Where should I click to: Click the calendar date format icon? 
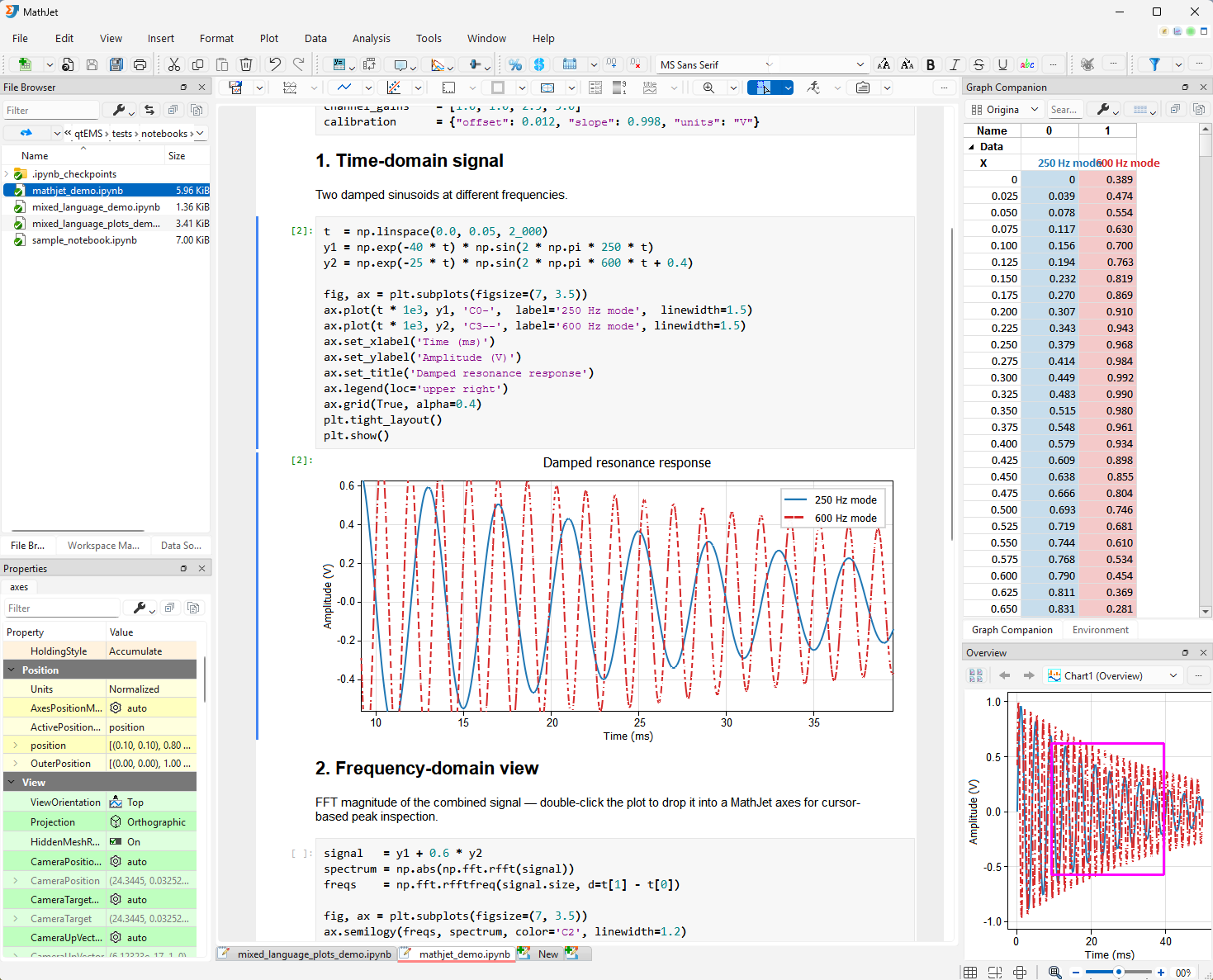coord(570,64)
